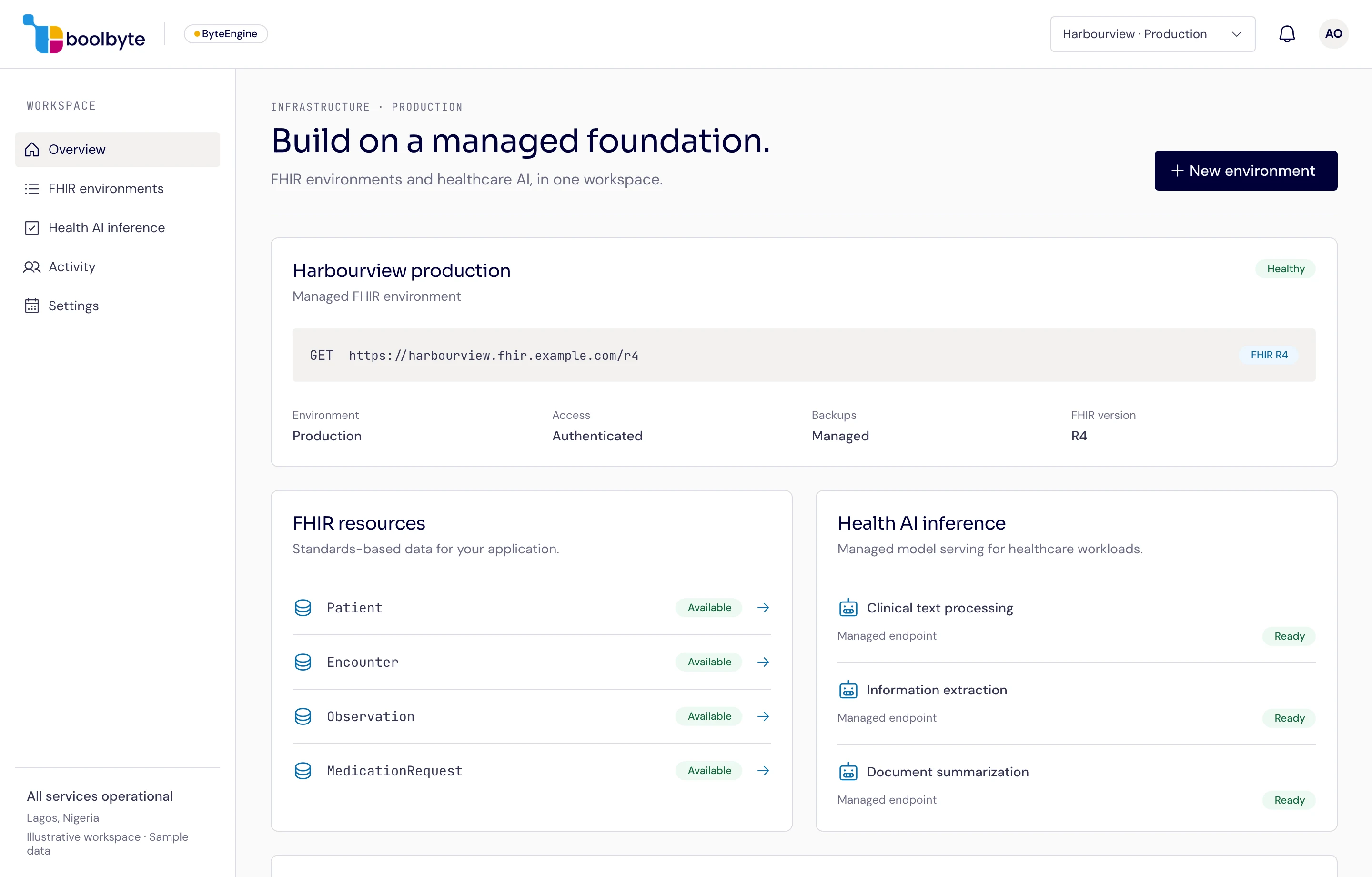Image resolution: width=1372 pixels, height=877 pixels.
Task: Click the Harbourview production card title
Action: [401, 271]
